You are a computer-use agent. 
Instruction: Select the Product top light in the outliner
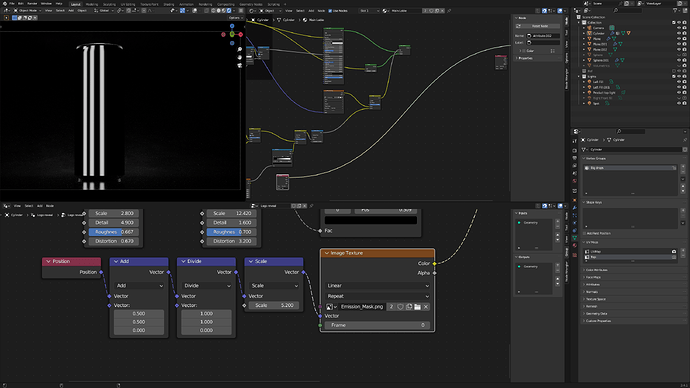(x=604, y=92)
